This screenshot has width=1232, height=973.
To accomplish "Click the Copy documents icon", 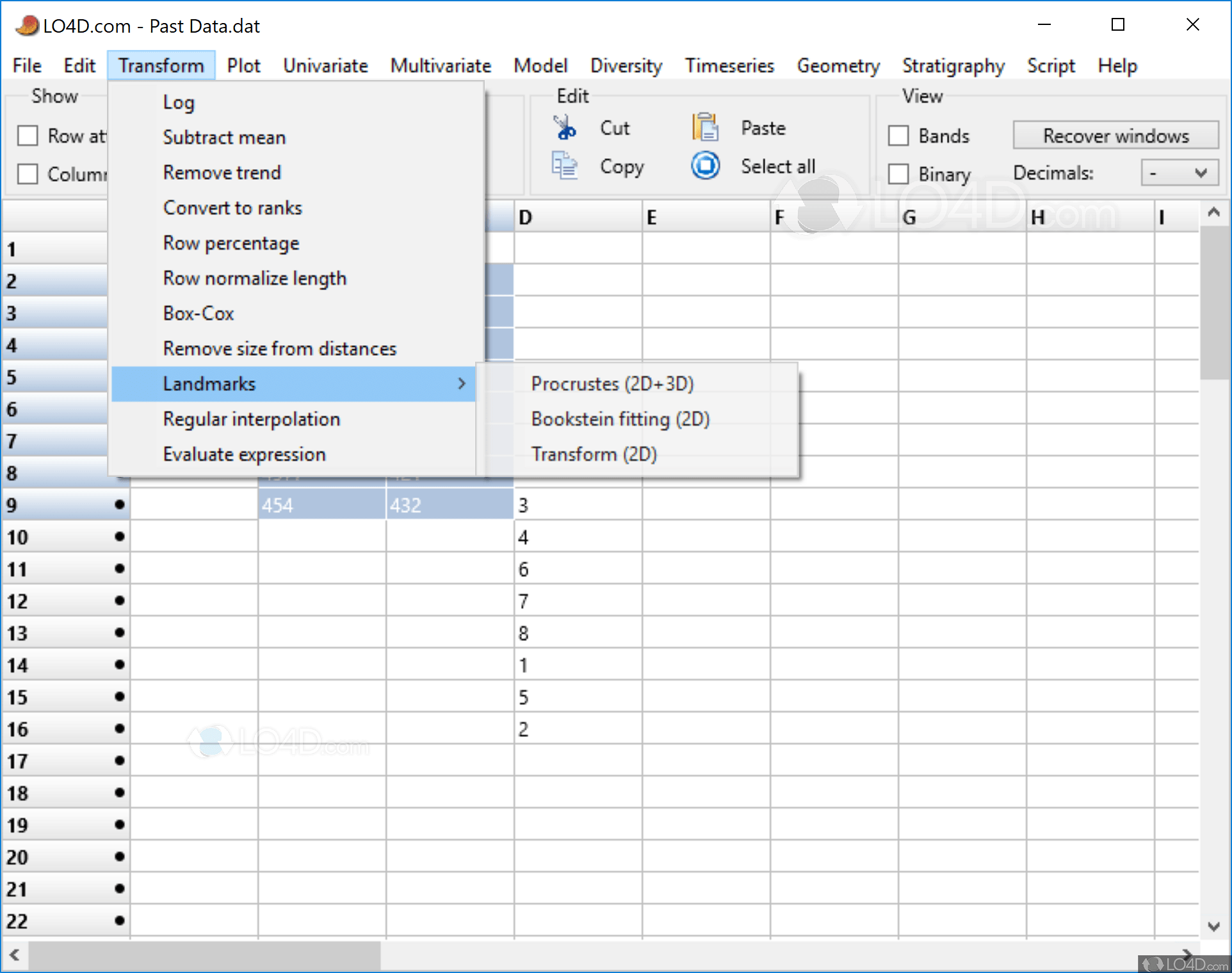I will point(565,166).
